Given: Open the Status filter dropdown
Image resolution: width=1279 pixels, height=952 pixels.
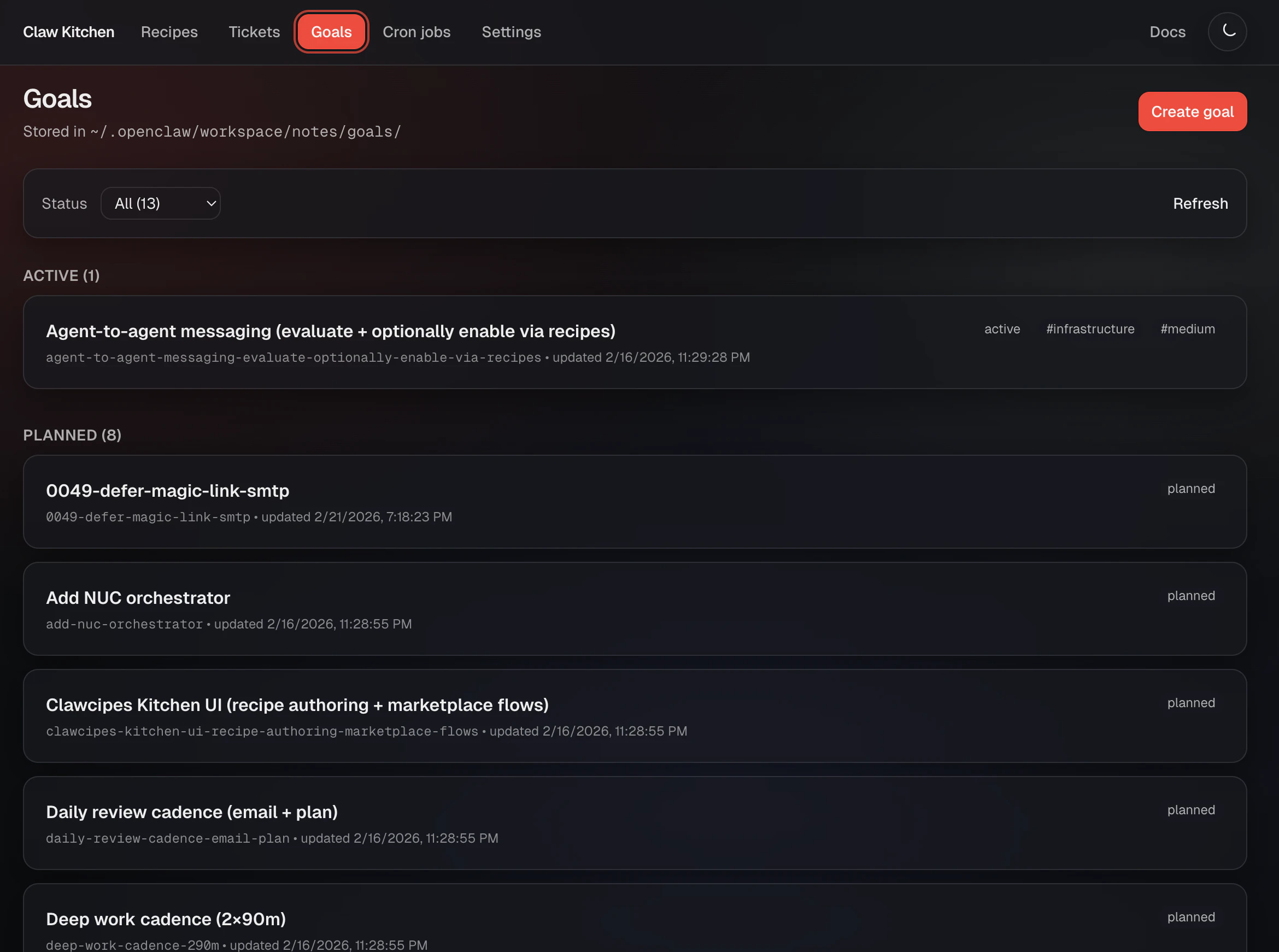Looking at the screenshot, I should pyautogui.click(x=160, y=203).
